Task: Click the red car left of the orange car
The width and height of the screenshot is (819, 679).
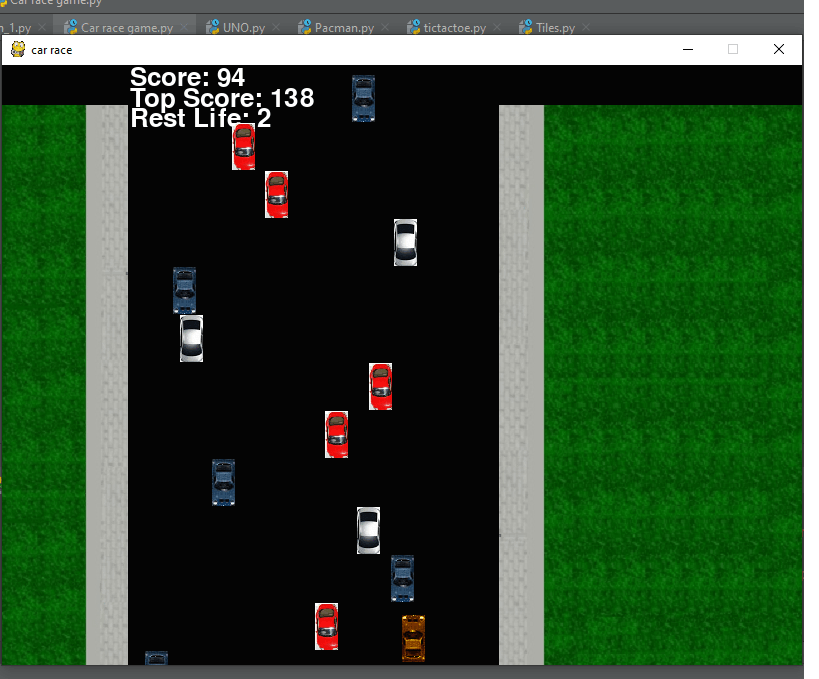Action: coord(326,626)
